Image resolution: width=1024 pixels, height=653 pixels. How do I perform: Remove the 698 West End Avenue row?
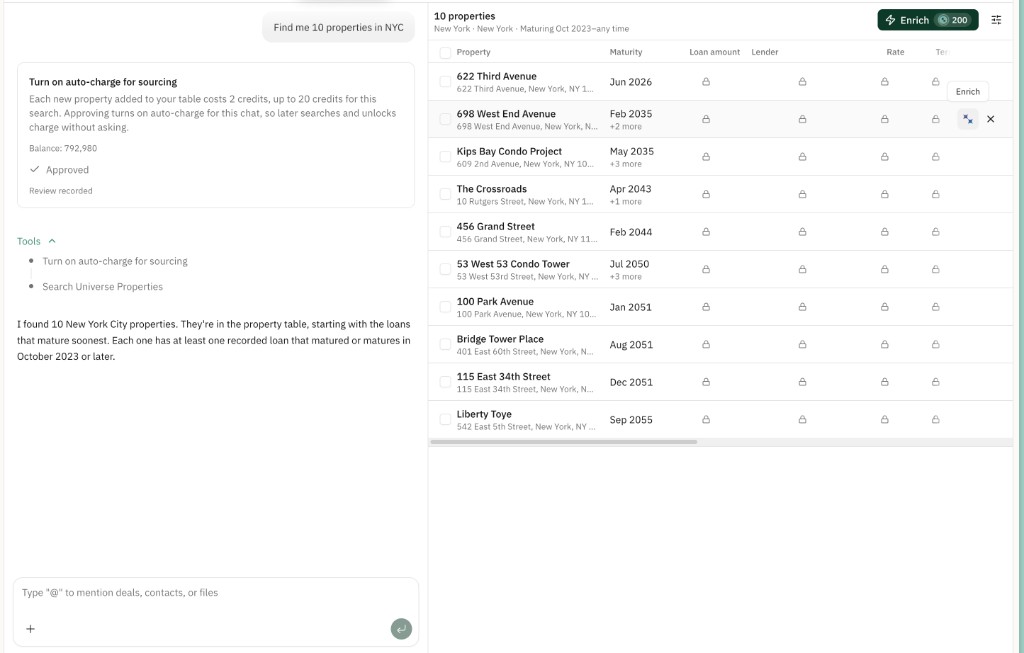(x=991, y=119)
